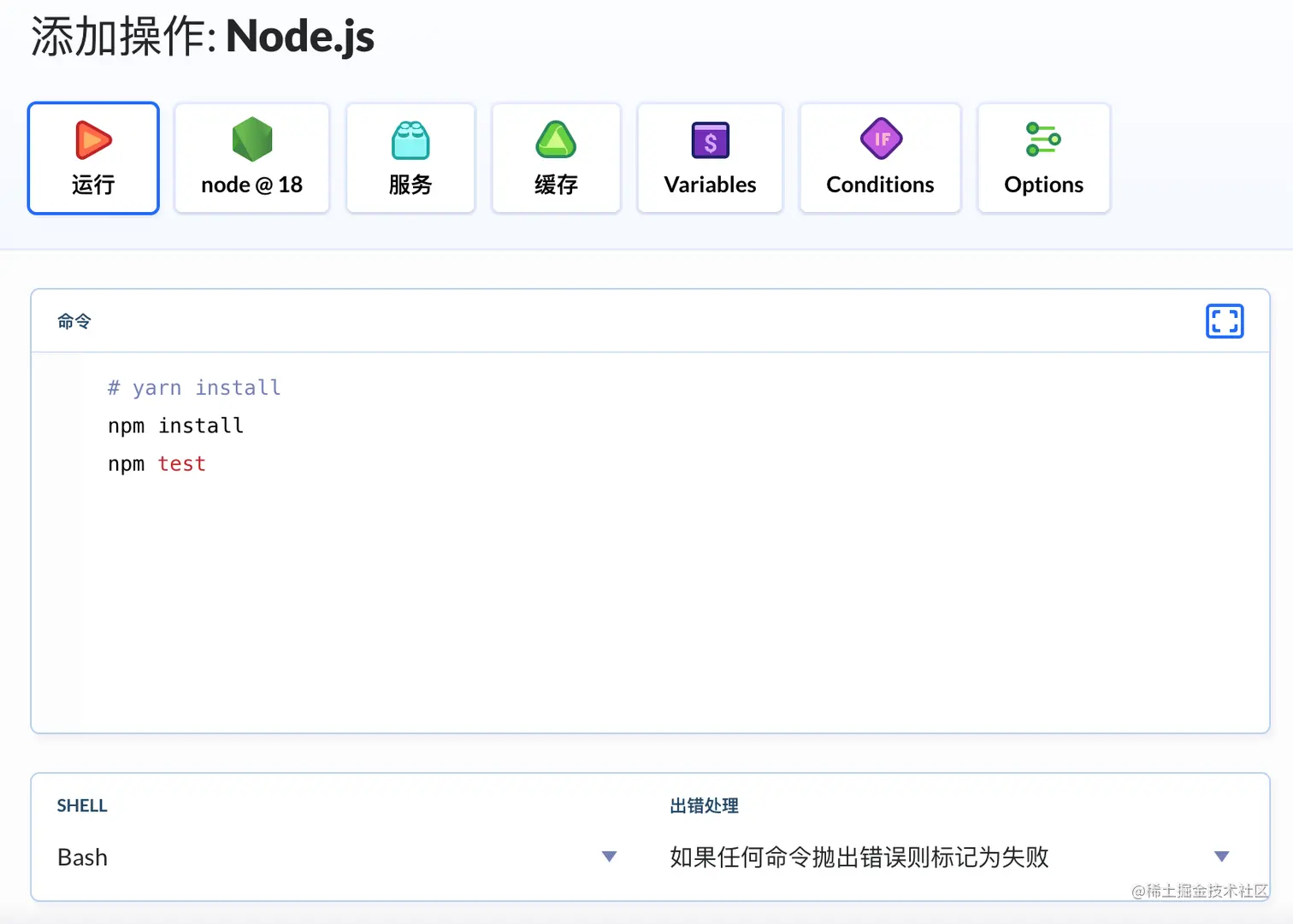The width and height of the screenshot is (1293, 924).
Task: Click the 'npm install' command line
Action: tap(175, 426)
